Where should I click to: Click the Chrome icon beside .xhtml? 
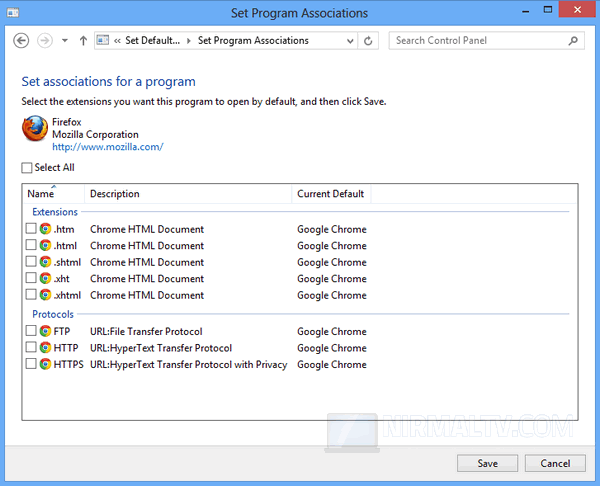point(45,295)
